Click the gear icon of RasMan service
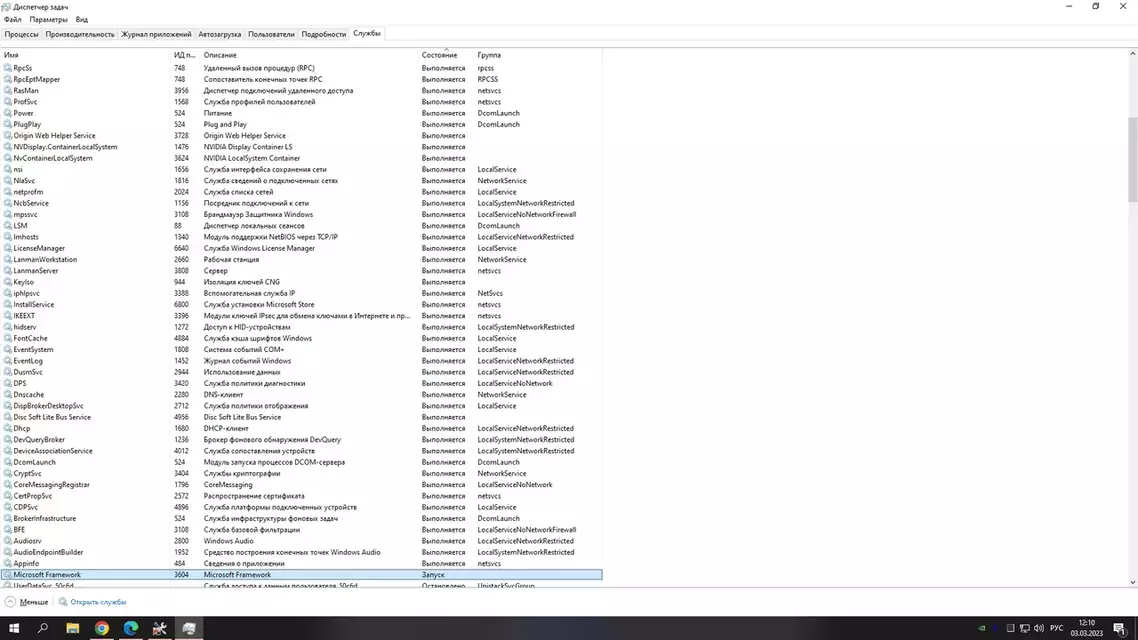This screenshot has width=1138, height=640. 8,91
